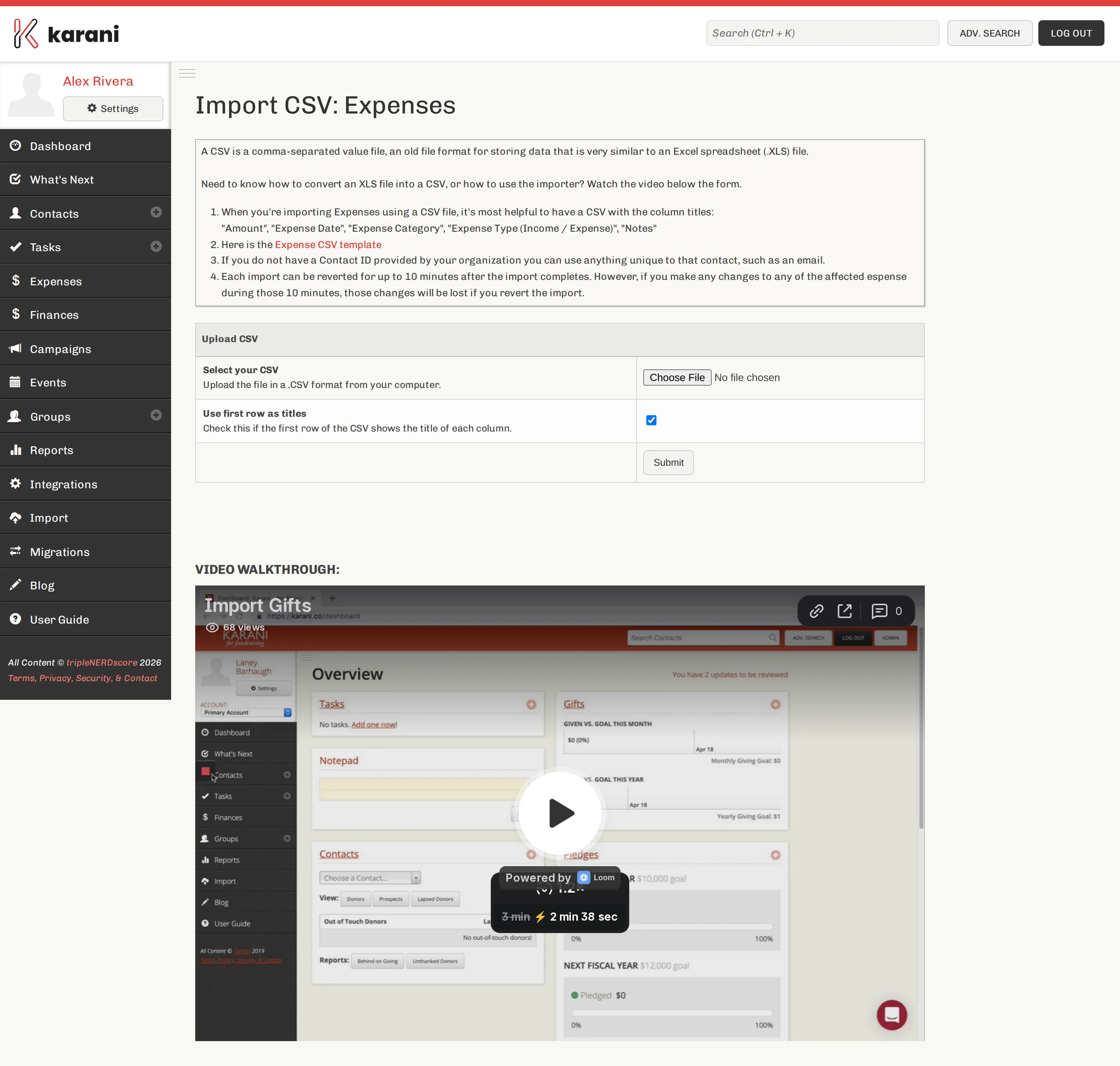Click the Import cloud upload icon

(x=15, y=517)
